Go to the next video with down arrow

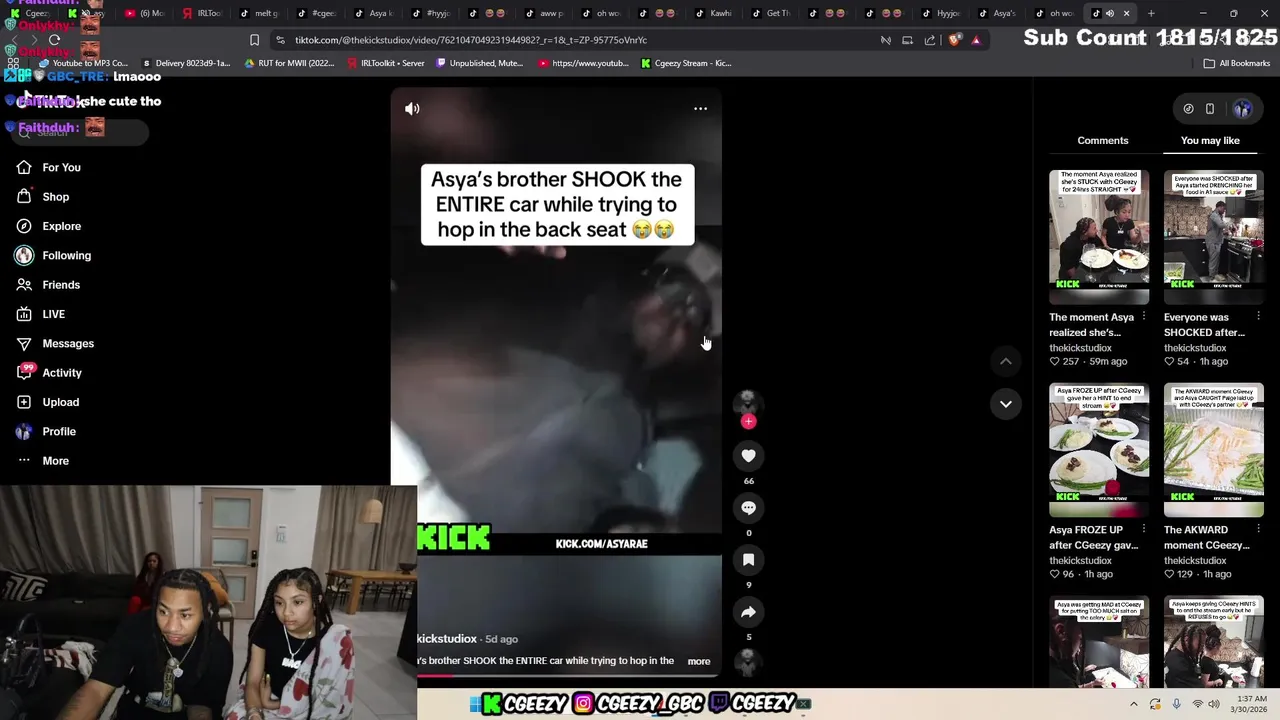[x=1006, y=404]
